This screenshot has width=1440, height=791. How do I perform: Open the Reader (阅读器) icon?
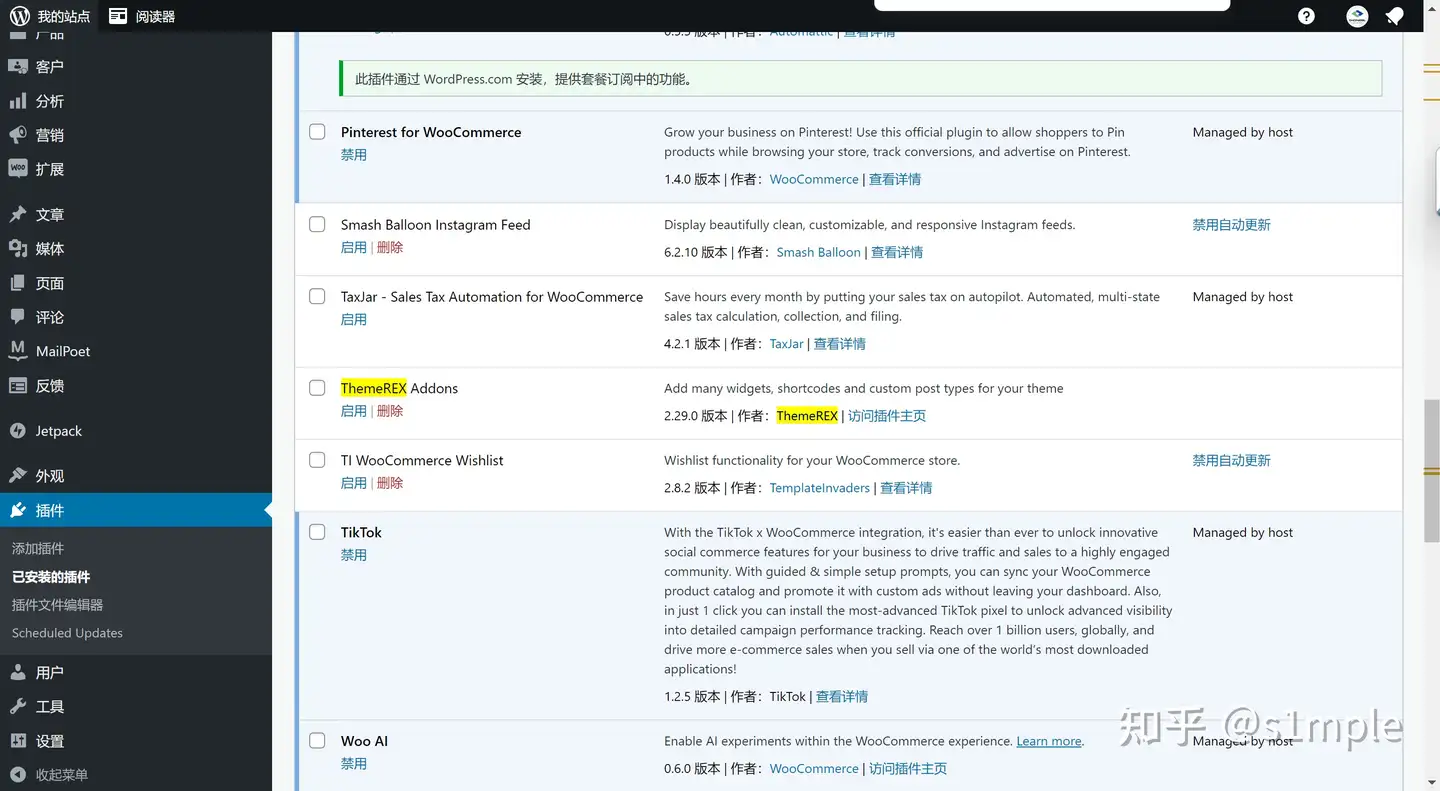tap(118, 16)
